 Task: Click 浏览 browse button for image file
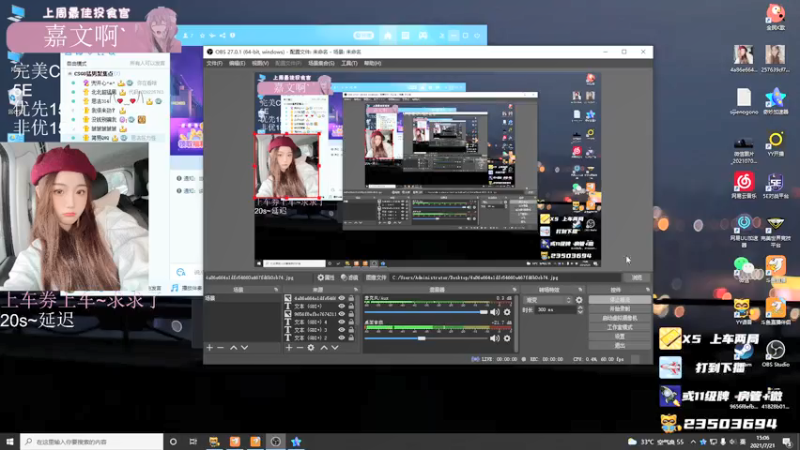[x=637, y=278]
